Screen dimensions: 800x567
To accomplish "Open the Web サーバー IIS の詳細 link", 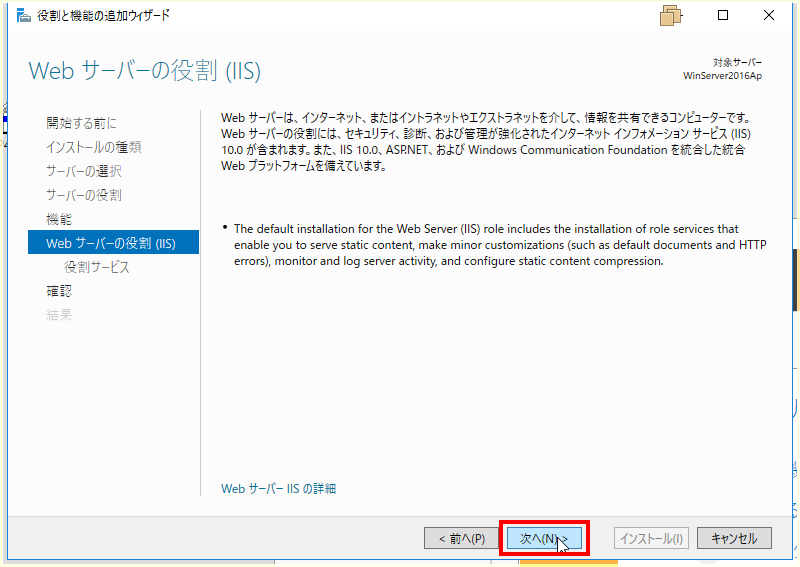I will coord(278,488).
